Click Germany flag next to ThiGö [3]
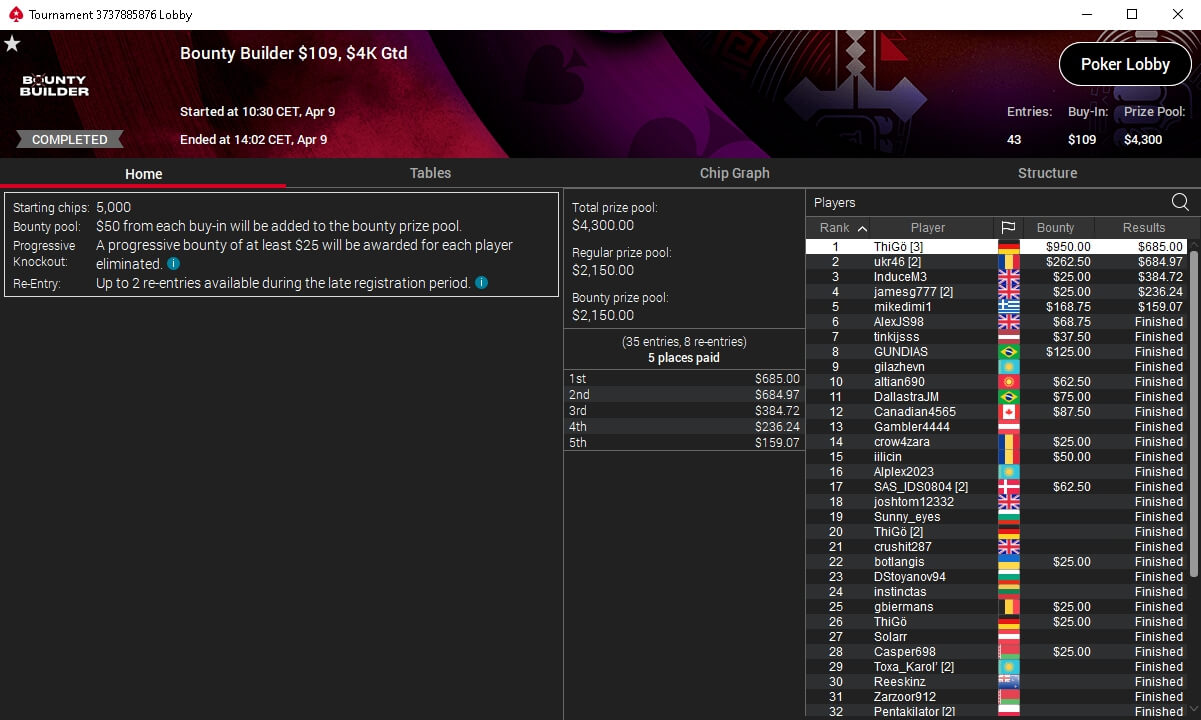 1008,247
